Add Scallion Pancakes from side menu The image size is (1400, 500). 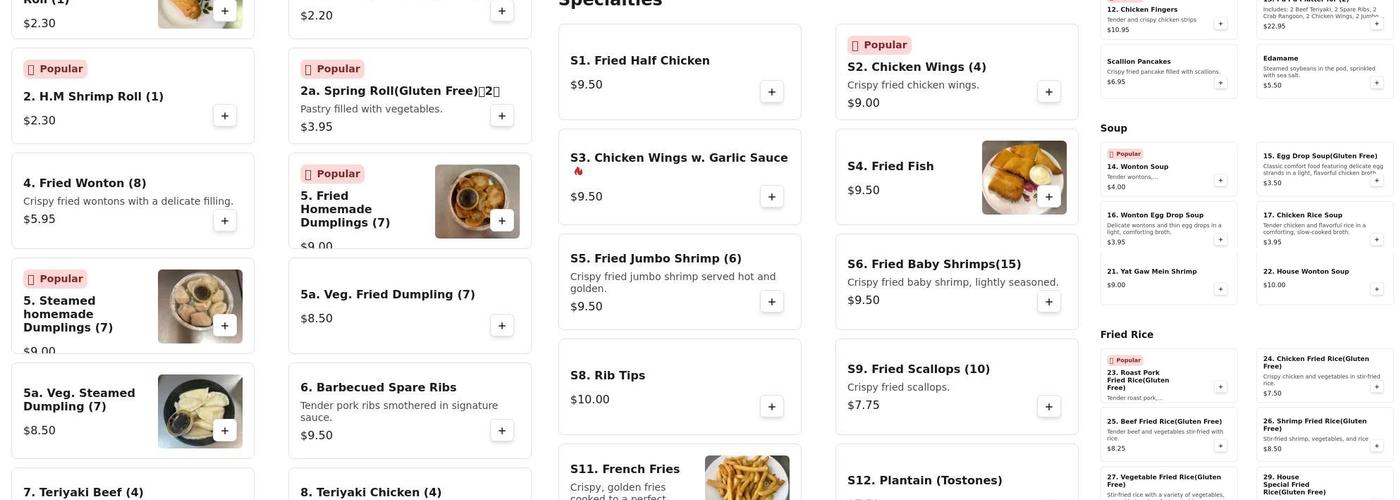[1220, 83]
